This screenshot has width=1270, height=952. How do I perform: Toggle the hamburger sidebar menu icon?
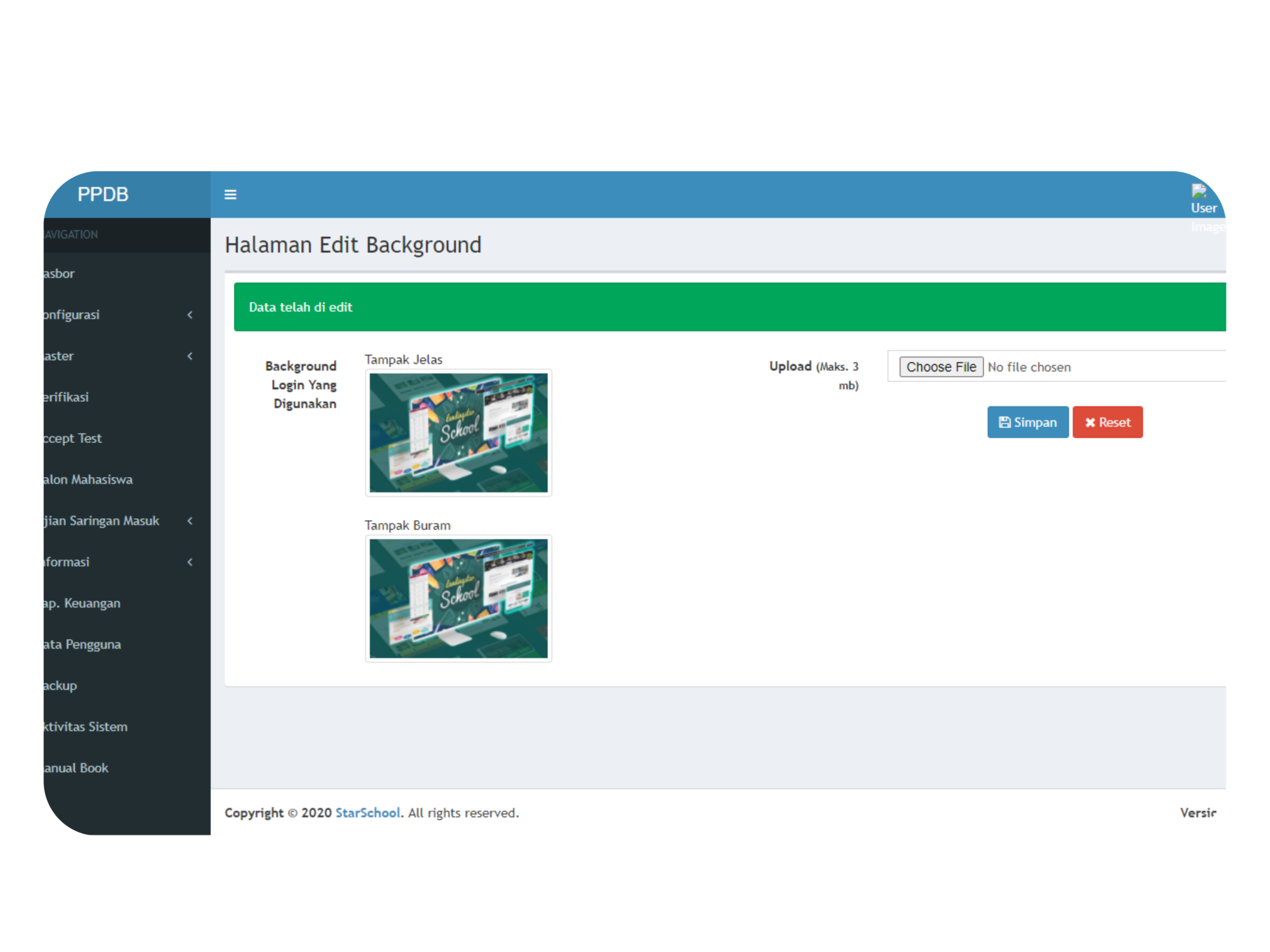click(x=230, y=194)
